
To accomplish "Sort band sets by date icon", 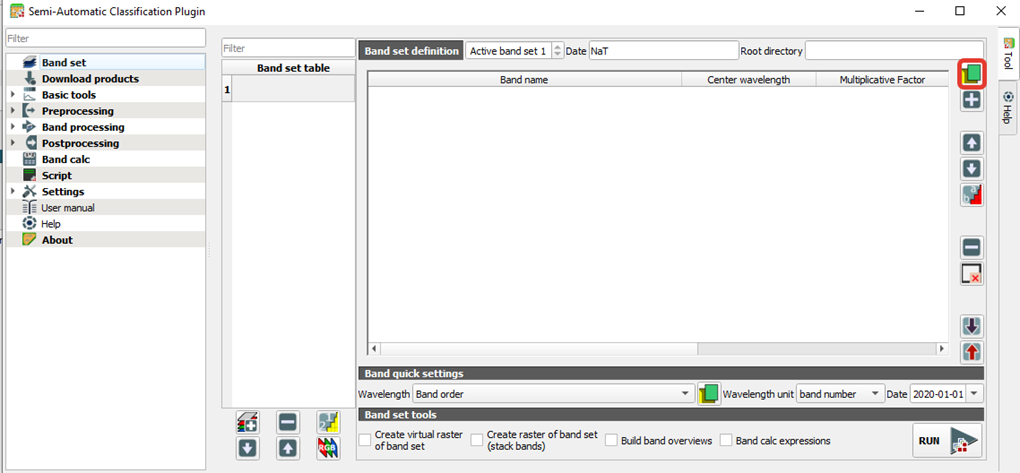I will click(329, 422).
